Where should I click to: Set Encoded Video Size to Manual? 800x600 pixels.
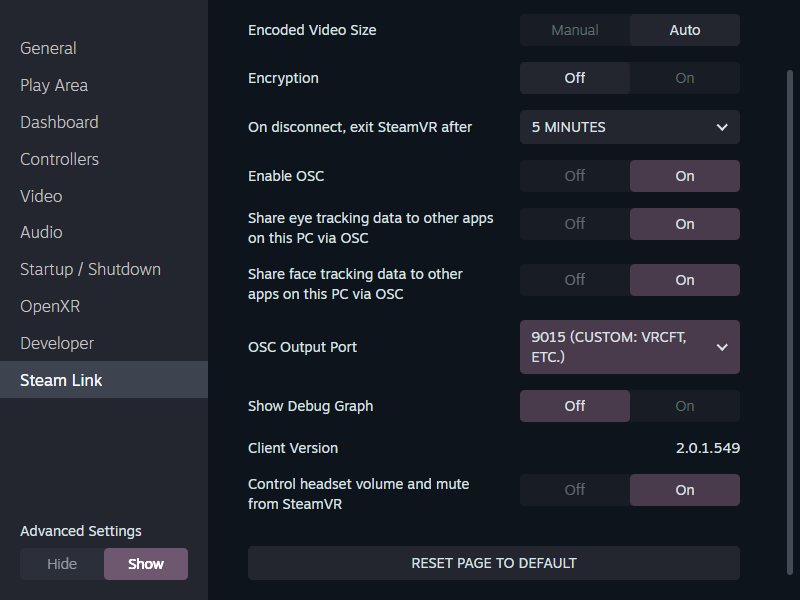[x=575, y=30]
